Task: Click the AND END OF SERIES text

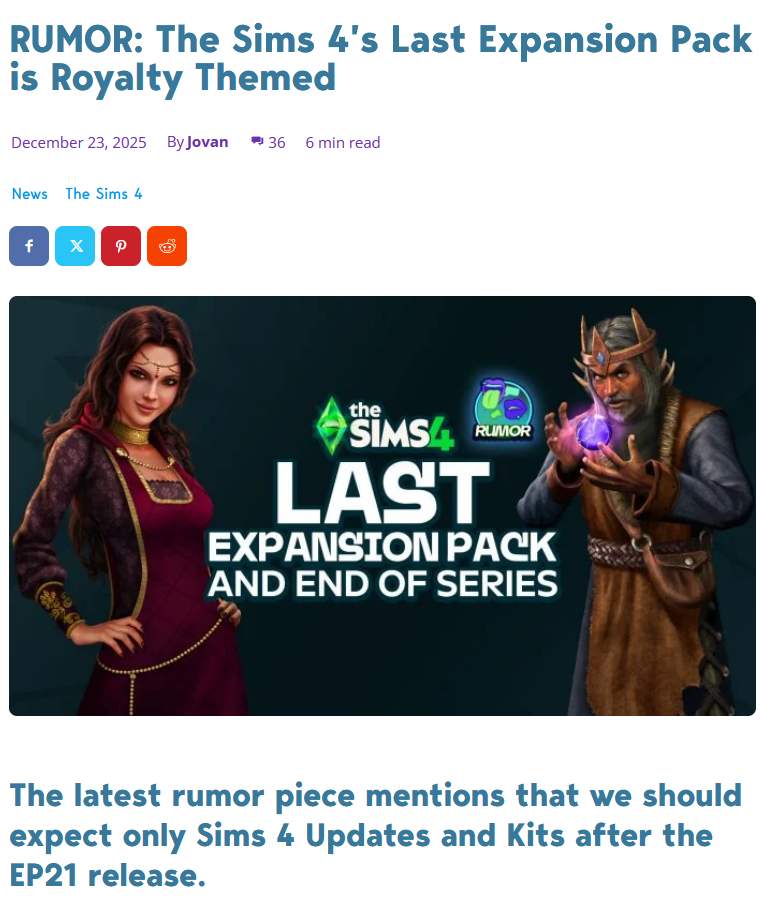Action: (382, 584)
